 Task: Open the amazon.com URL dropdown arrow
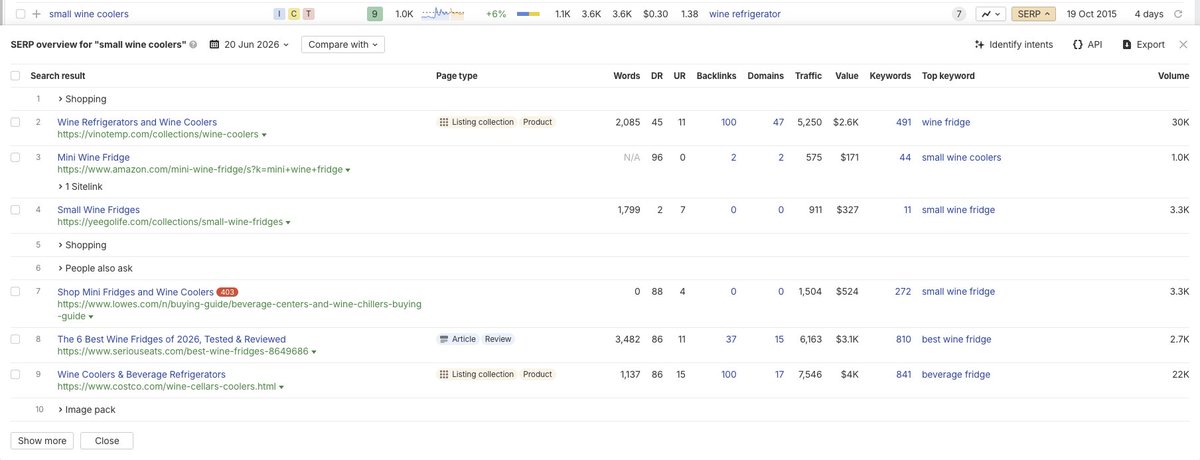[x=348, y=170]
